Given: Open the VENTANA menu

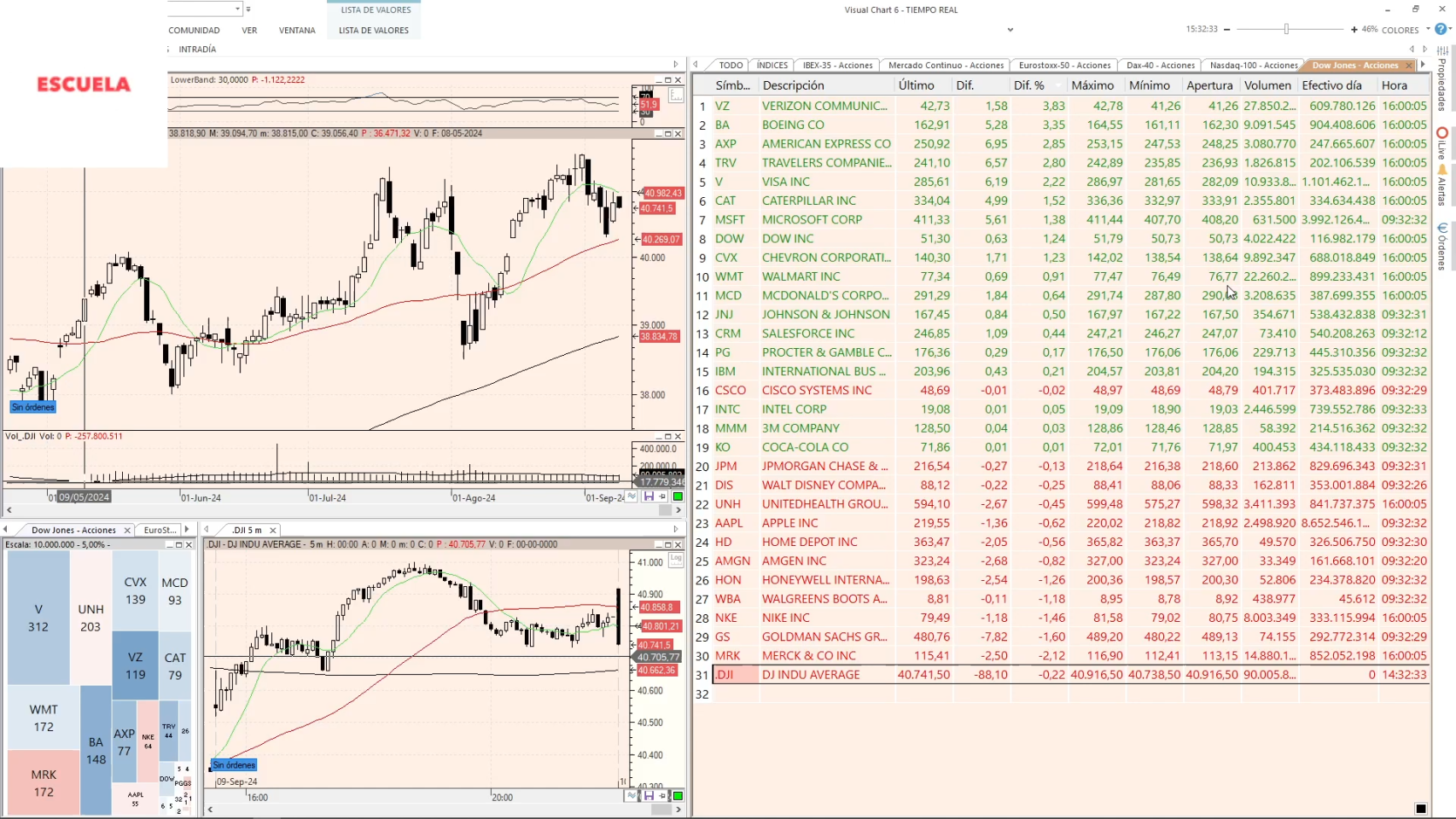Looking at the screenshot, I should [297, 31].
